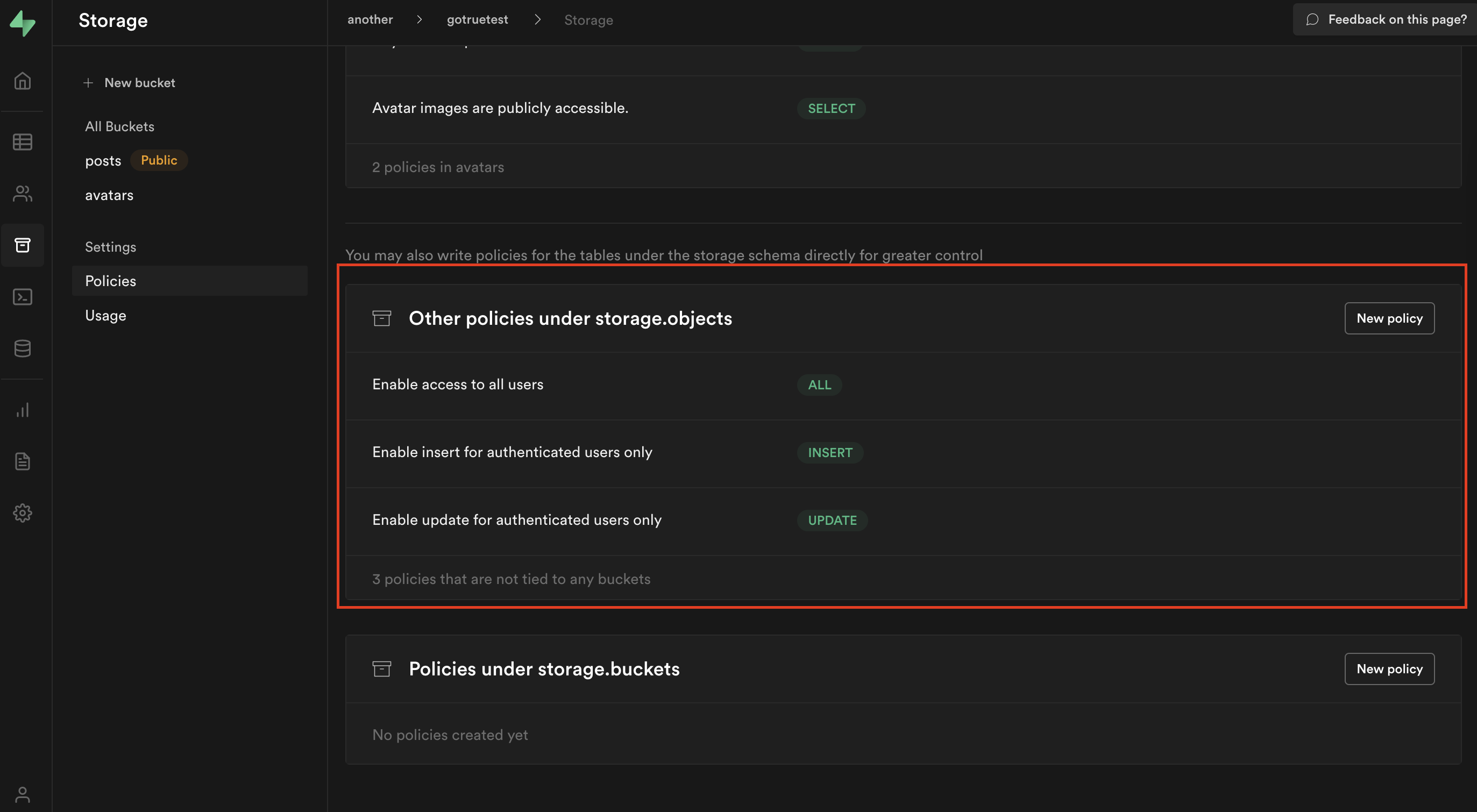Open Feedback on this page
Image resolution: width=1477 pixels, height=812 pixels.
1384,19
